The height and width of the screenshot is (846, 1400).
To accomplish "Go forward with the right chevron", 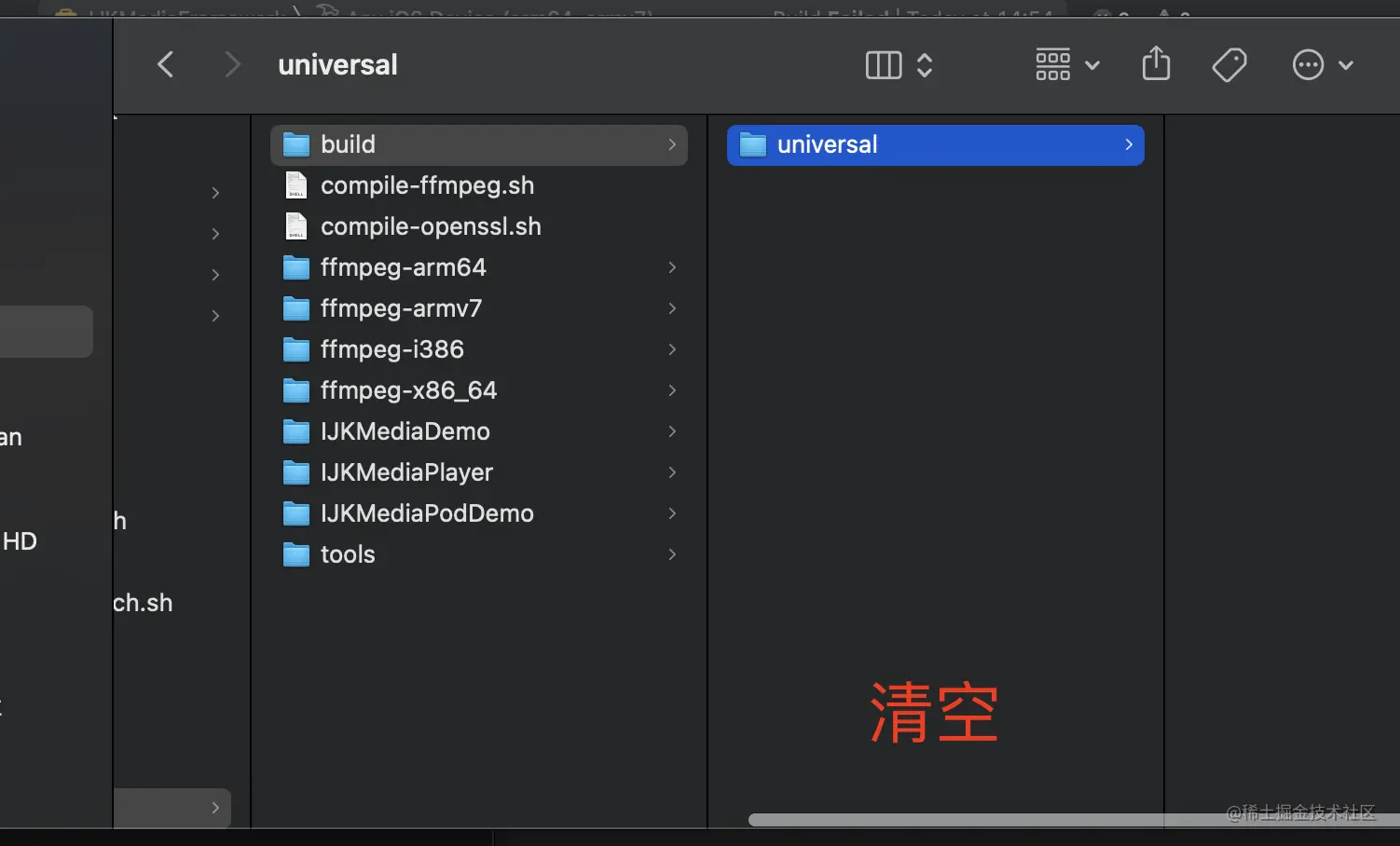I will 232,65.
